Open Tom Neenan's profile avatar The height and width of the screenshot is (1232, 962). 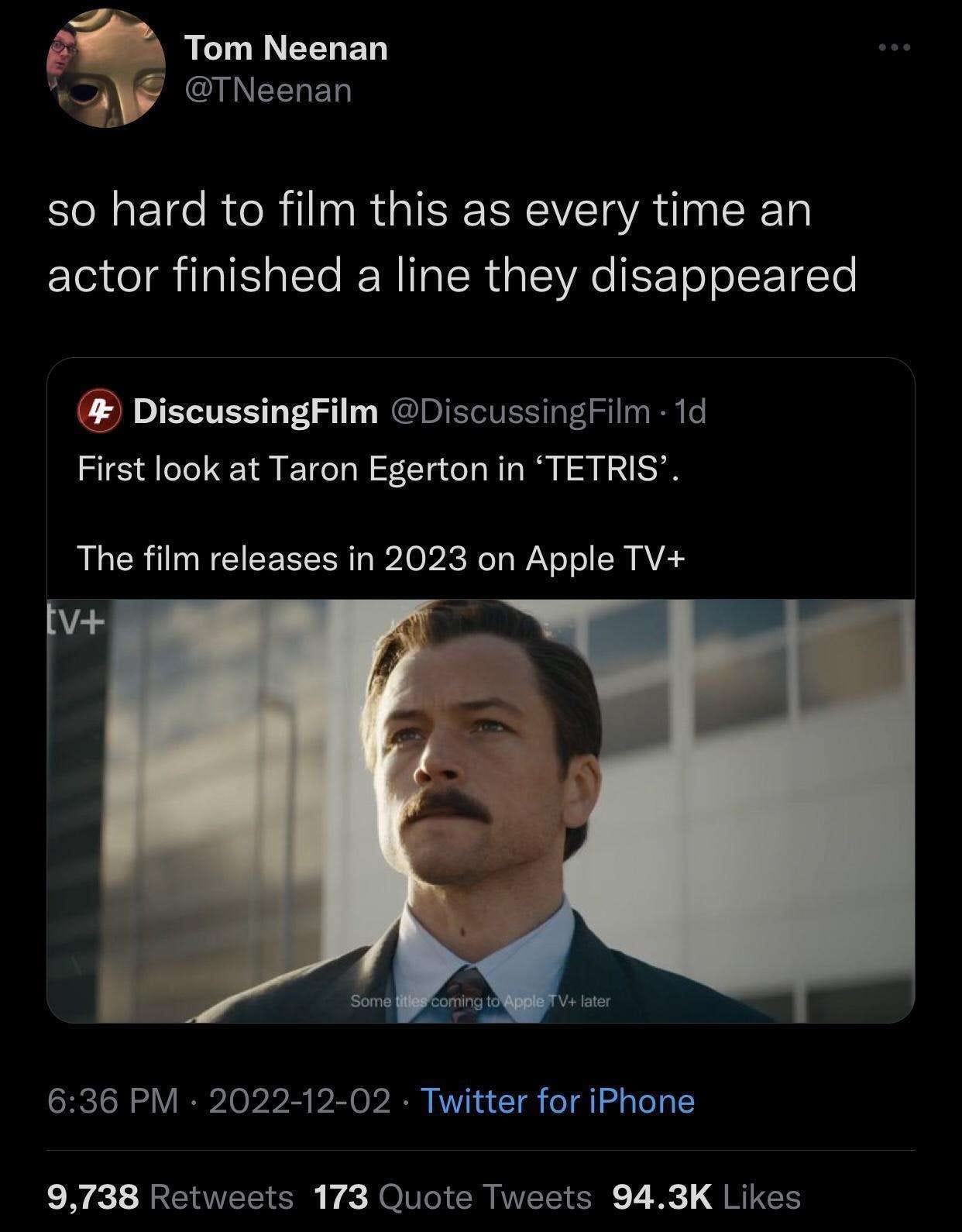tap(107, 69)
